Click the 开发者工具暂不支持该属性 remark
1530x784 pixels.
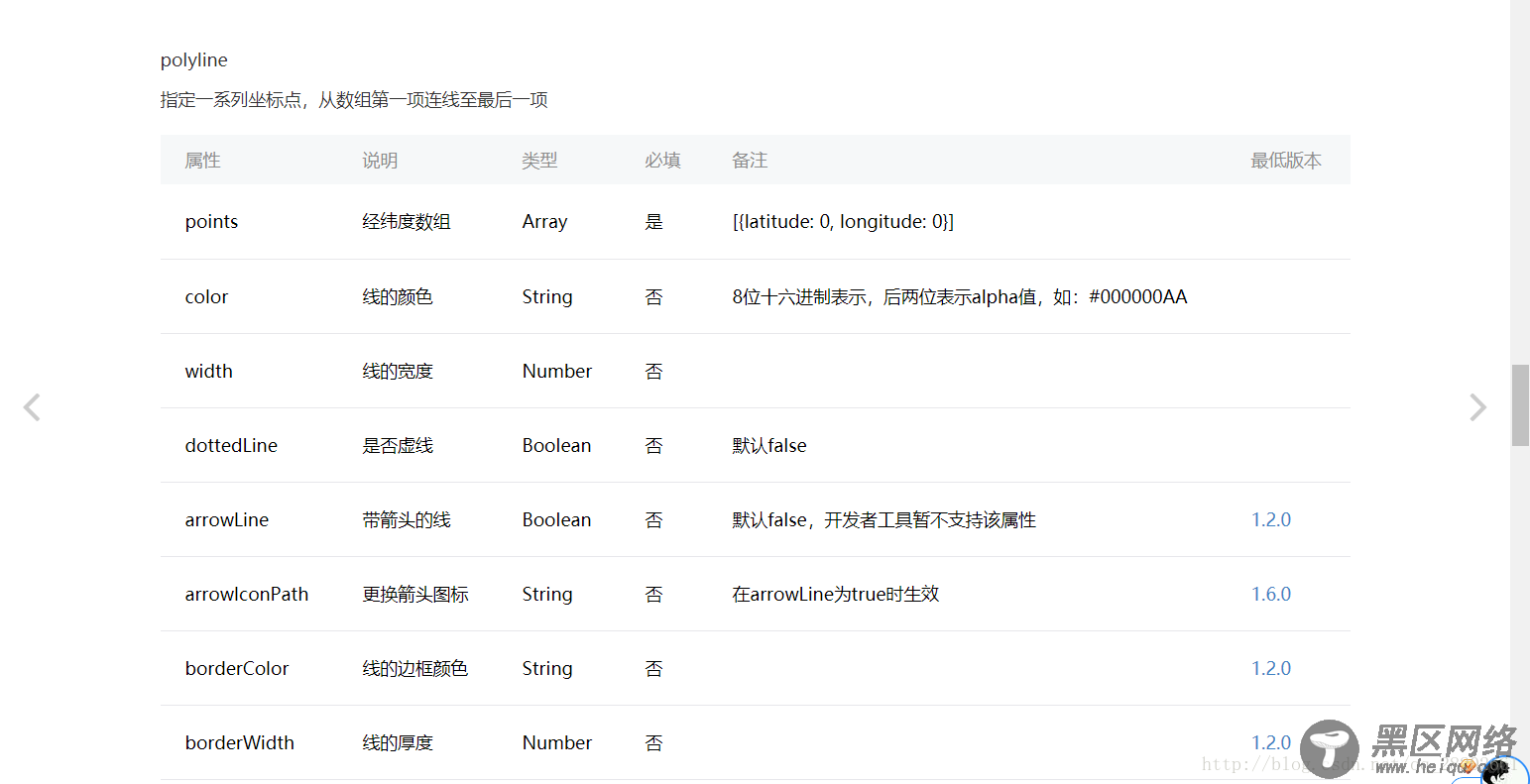click(x=930, y=519)
